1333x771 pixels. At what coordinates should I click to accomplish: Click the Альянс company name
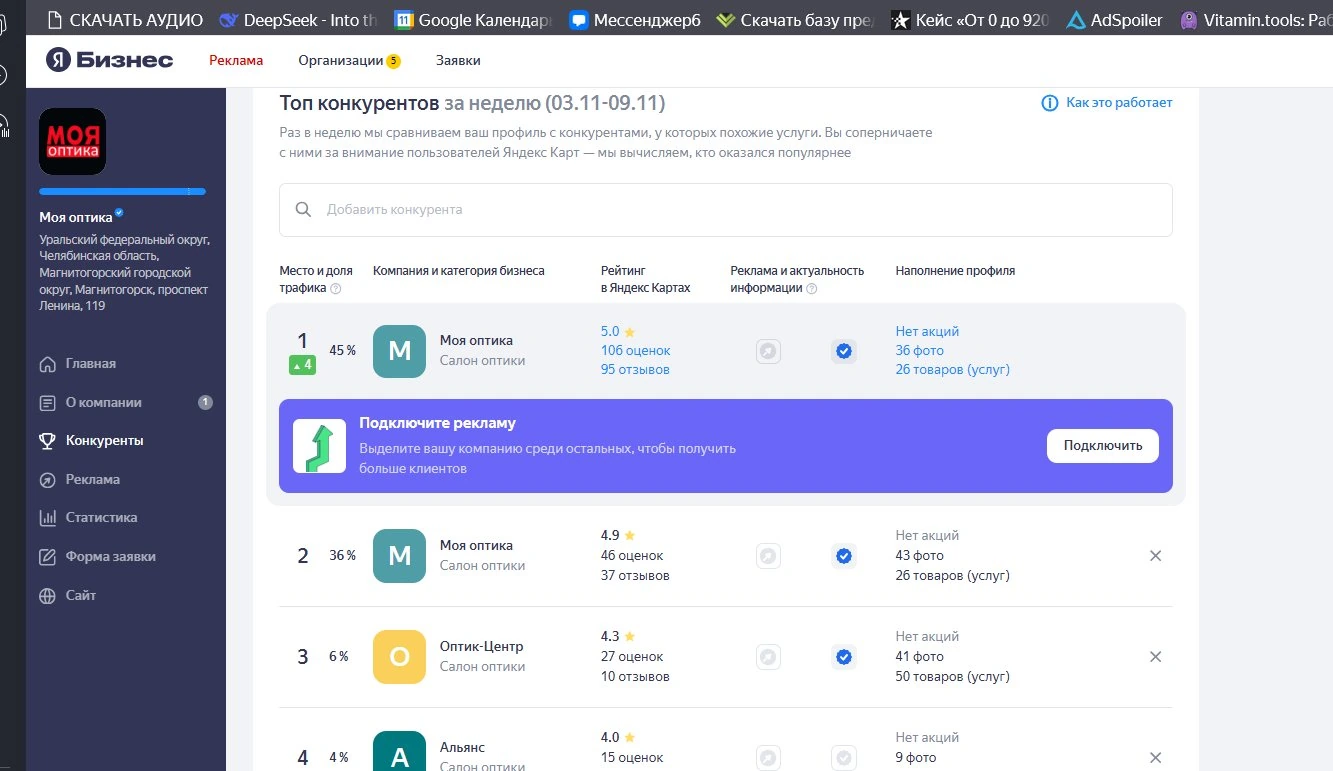tap(463, 748)
